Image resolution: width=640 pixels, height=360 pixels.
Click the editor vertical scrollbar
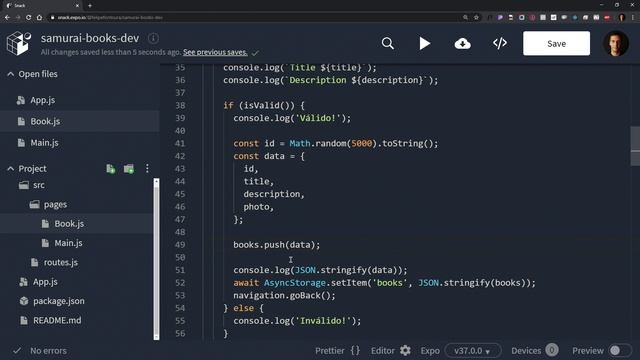click(x=635, y=146)
